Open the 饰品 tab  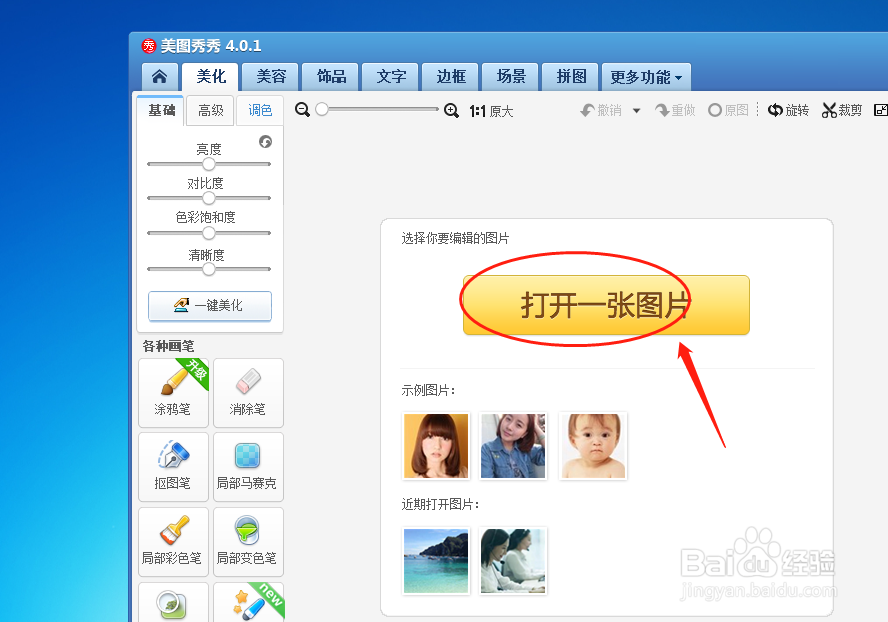tap(331, 76)
